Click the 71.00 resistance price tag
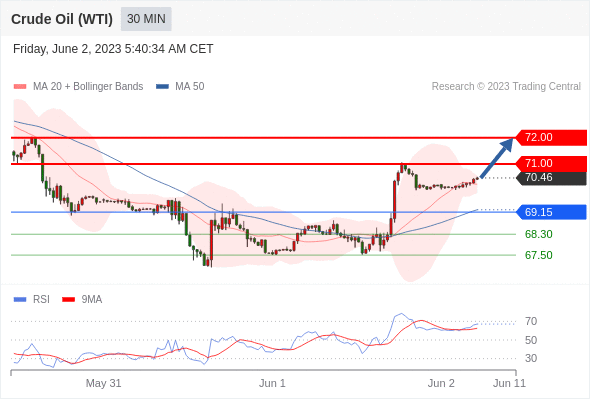Viewport: 590px width, 400px height. click(x=551, y=163)
